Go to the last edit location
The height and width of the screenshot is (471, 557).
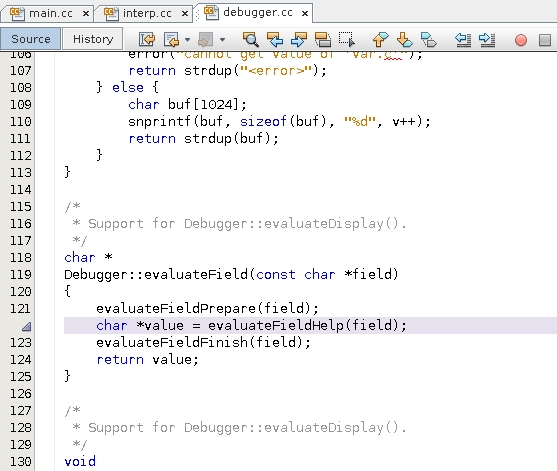coord(147,39)
